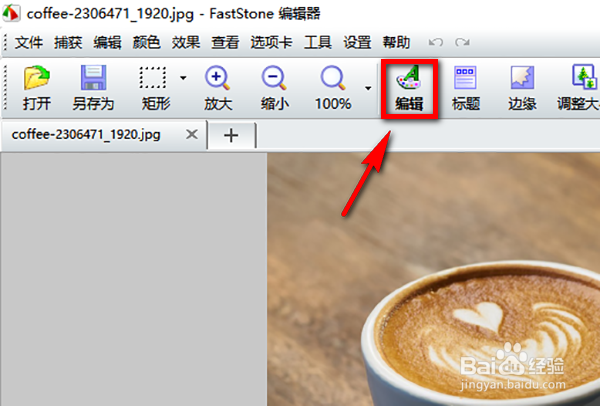Click the undo arrow in the menu bar
The width and height of the screenshot is (600, 406).
436,42
